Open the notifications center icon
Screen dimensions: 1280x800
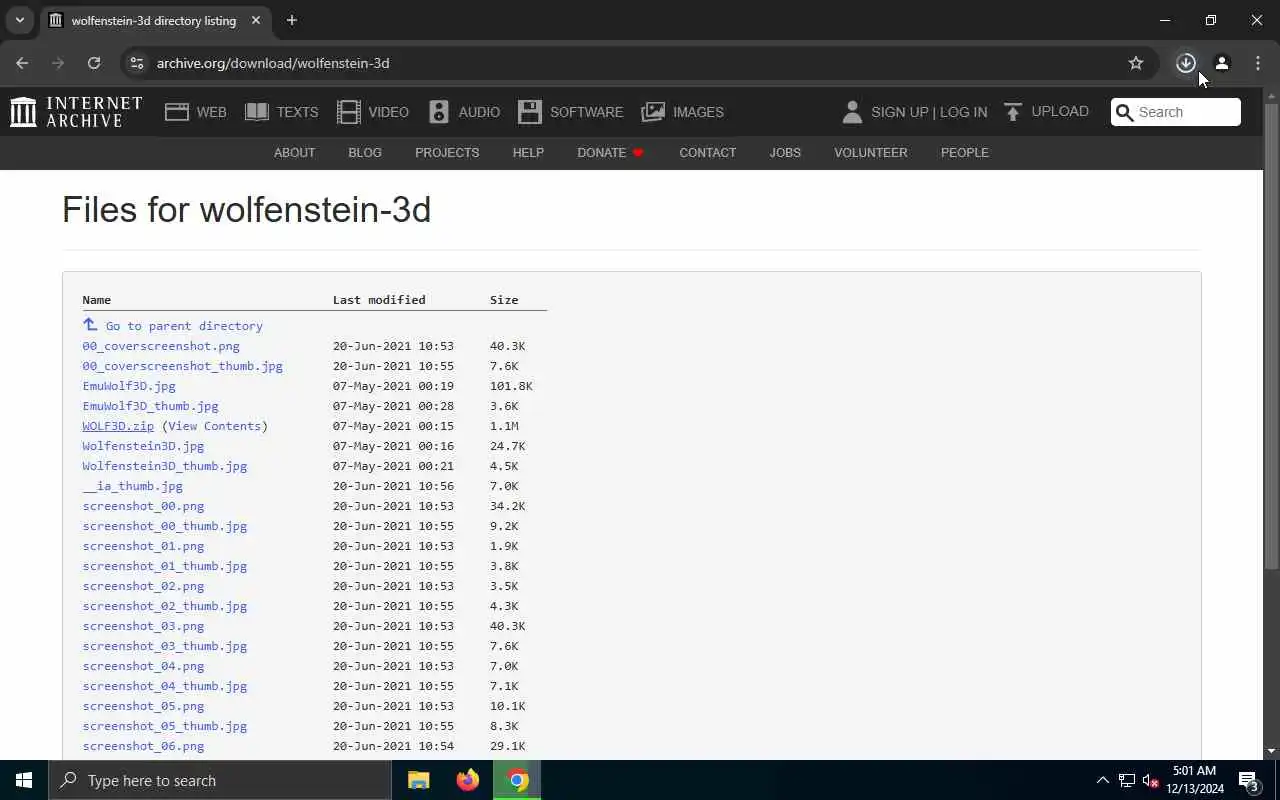pyautogui.click(x=1248, y=780)
